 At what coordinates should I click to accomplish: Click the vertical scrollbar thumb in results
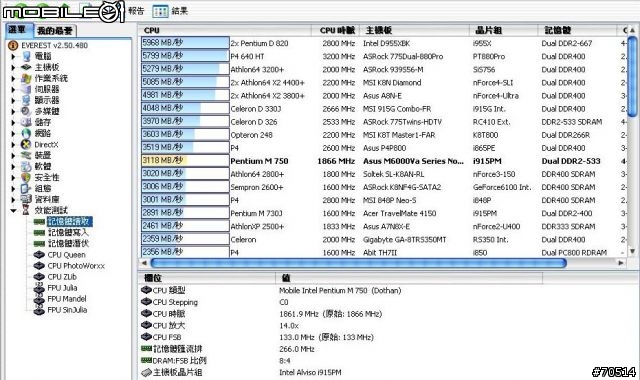click(632, 76)
